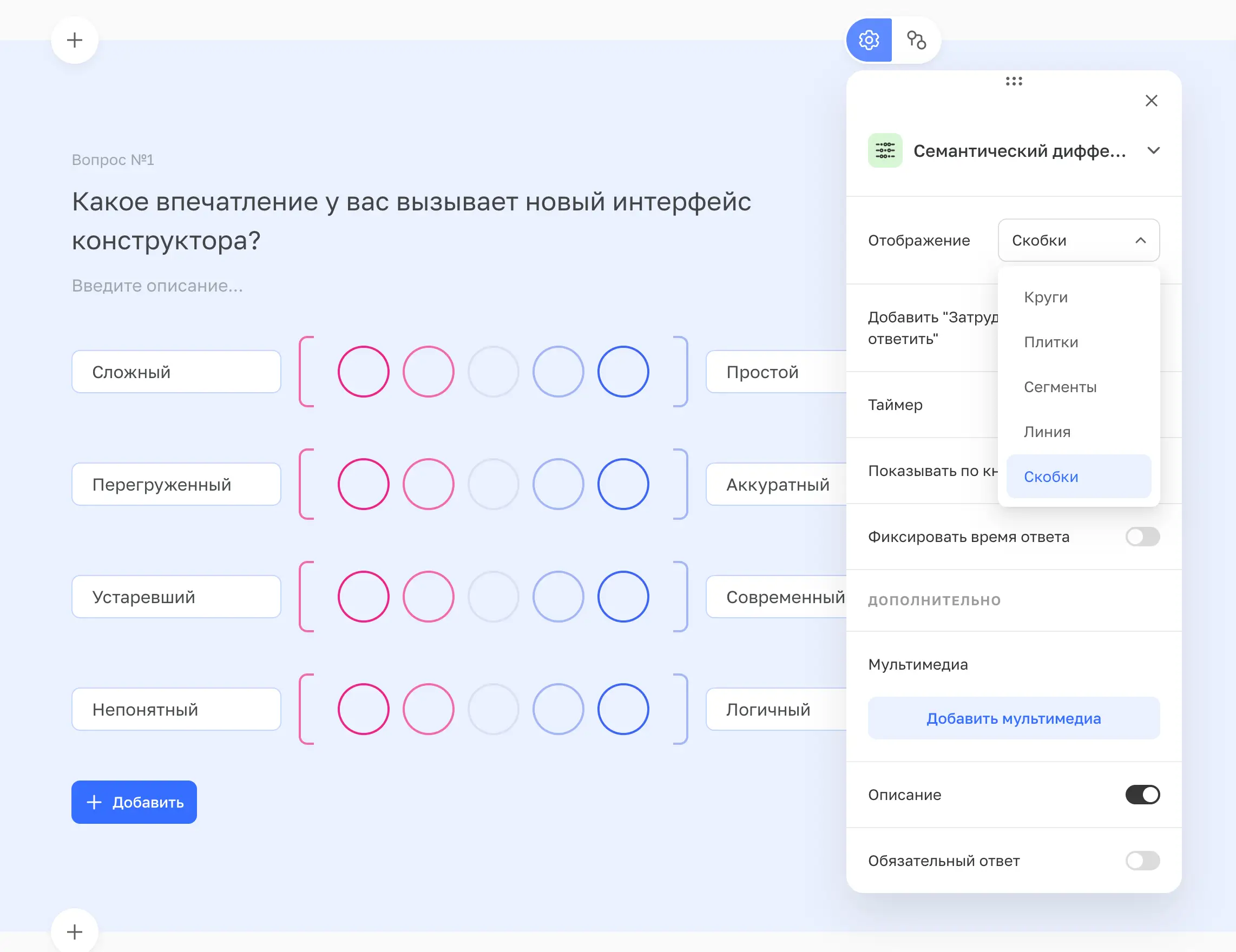This screenshot has width=1236, height=952.
Task: Select last blue circle in Перегруженный row
Action: [x=623, y=484]
